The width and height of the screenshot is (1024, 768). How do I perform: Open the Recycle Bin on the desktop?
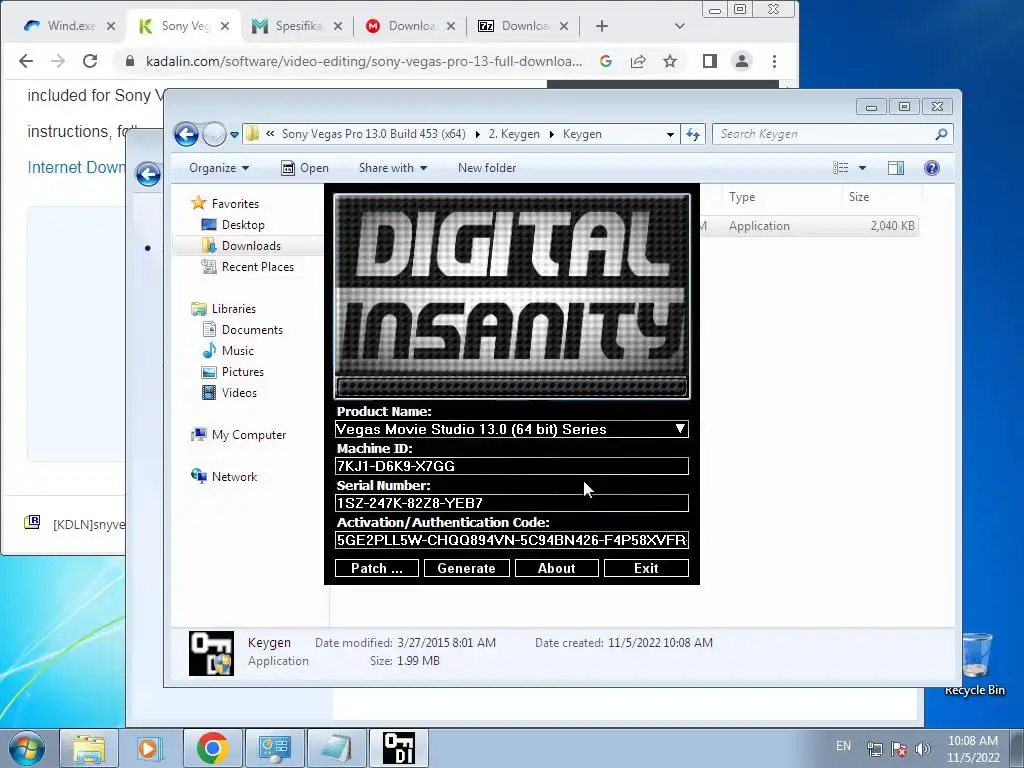(975, 664)
